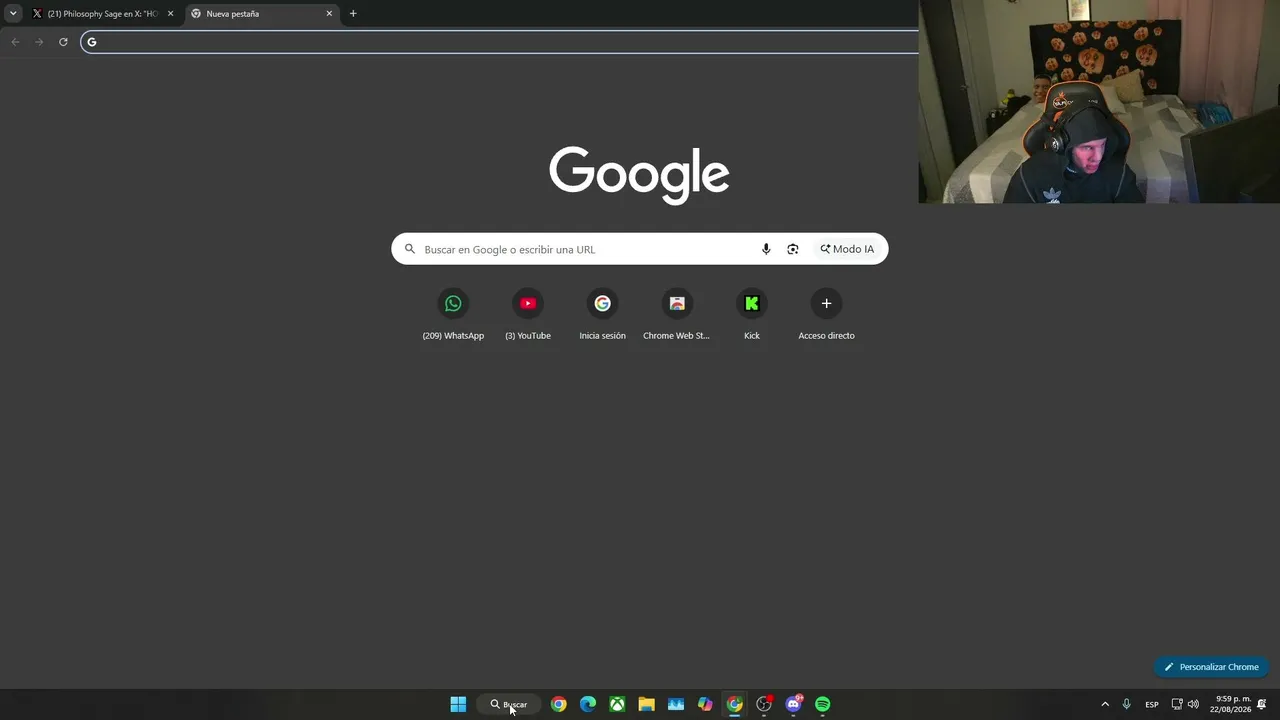The width and height of the screenshot is (1280, 720).
Task: Open the first Chrome icon on the taskbar
Action: [559, 704]
